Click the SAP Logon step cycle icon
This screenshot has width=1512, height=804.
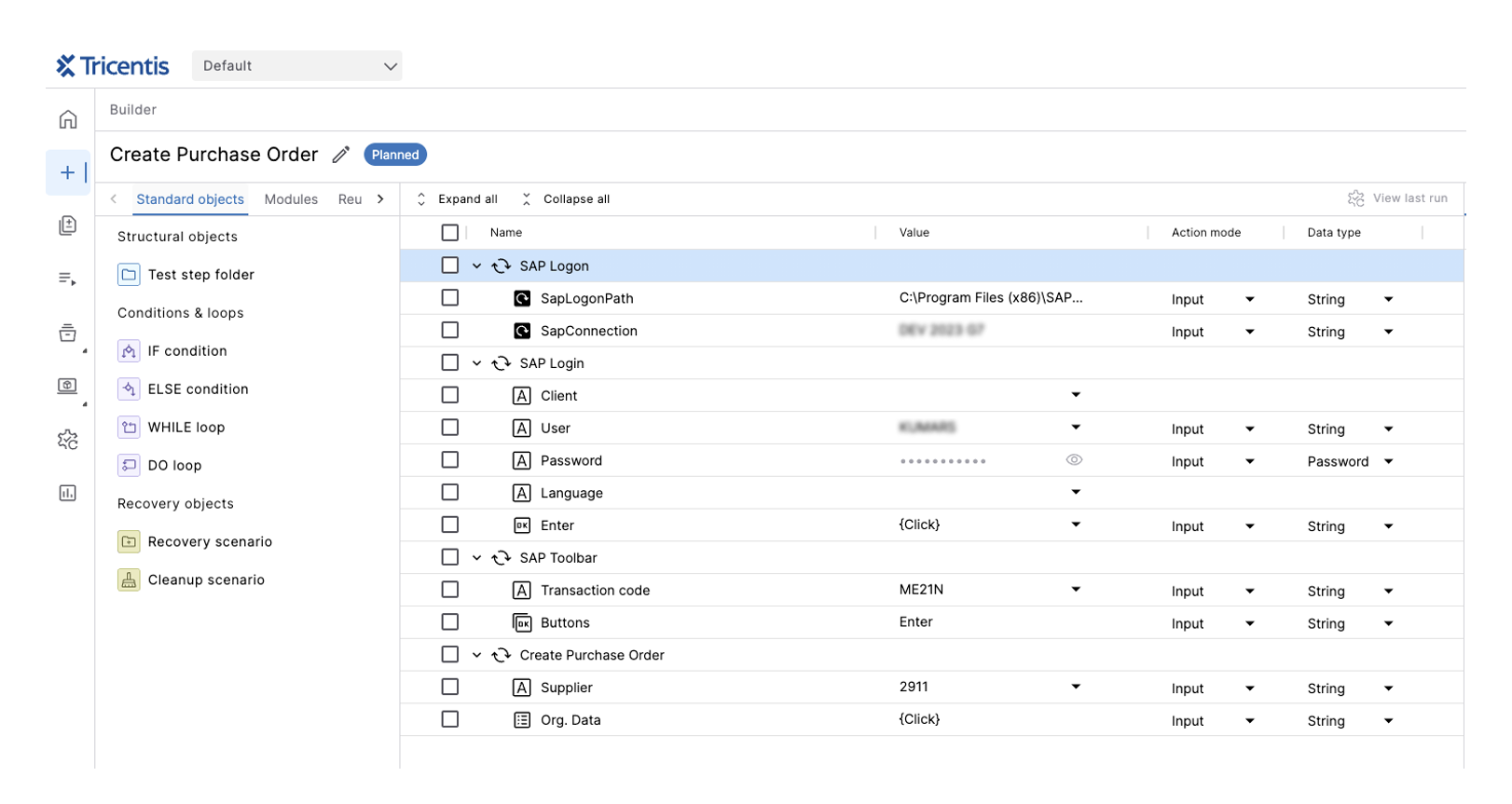coord(502,266)
